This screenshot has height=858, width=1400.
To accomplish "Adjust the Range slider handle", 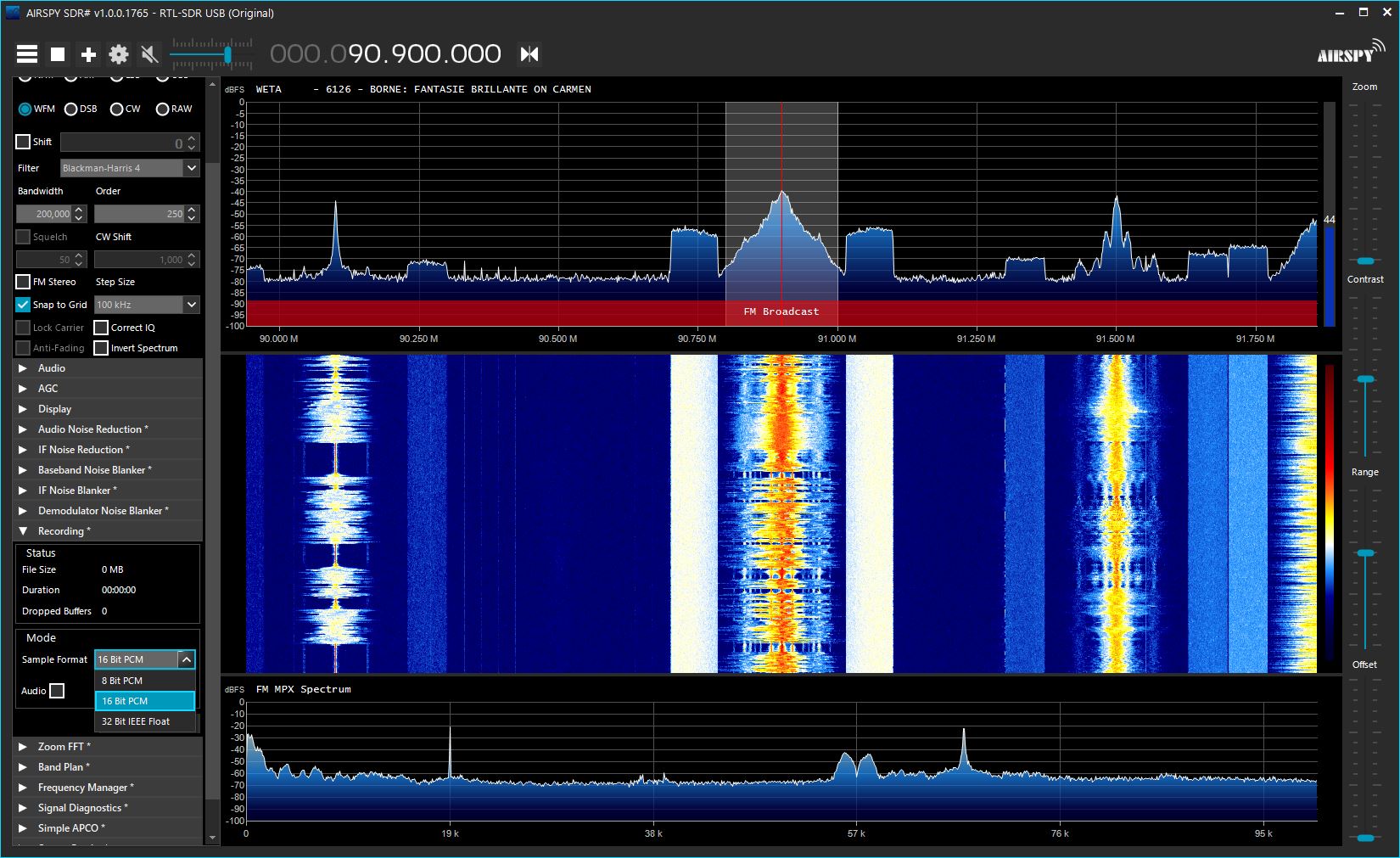I will [x=1364, y=552].
